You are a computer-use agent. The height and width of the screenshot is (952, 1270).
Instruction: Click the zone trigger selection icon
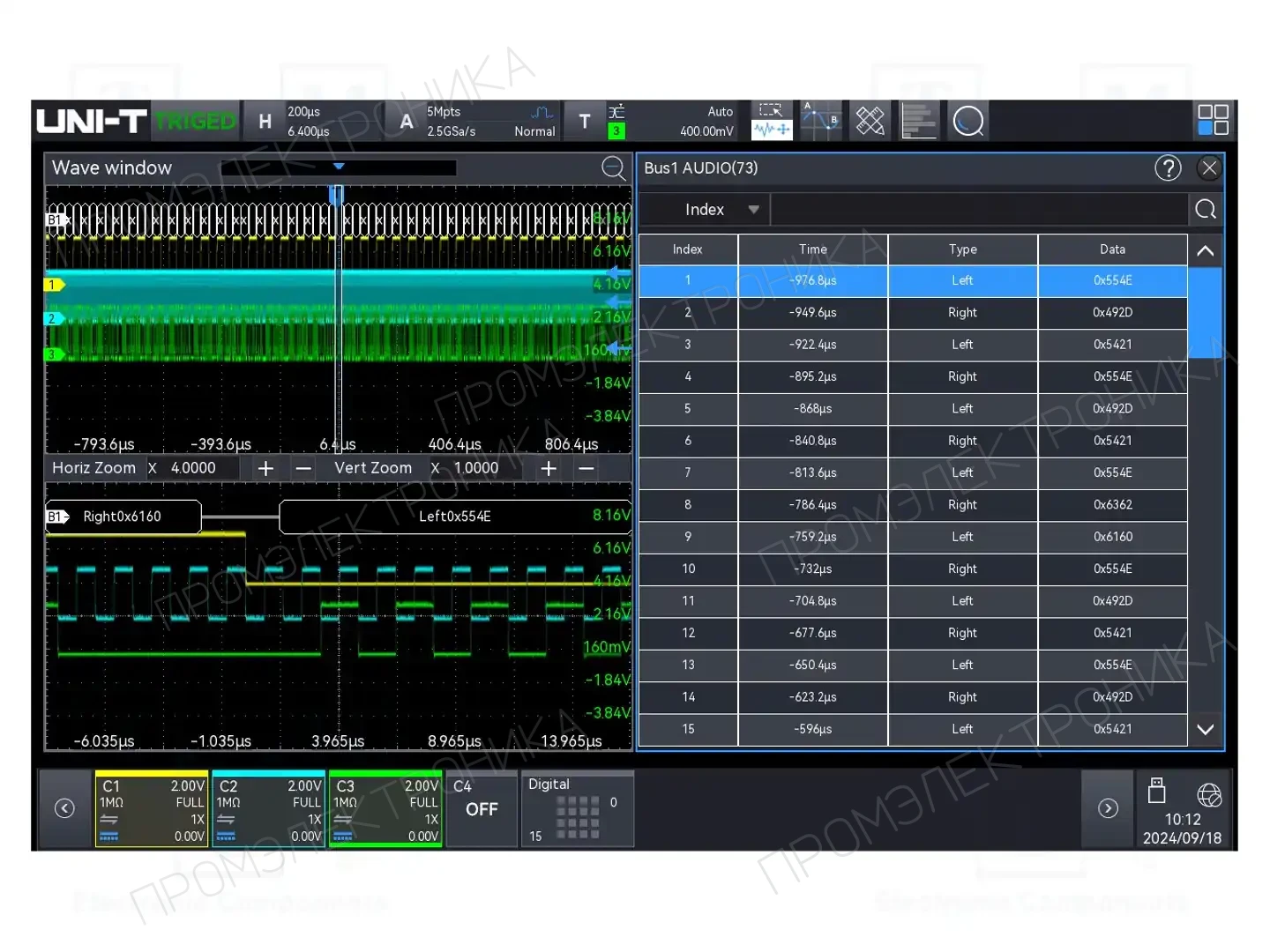[772, 121]
